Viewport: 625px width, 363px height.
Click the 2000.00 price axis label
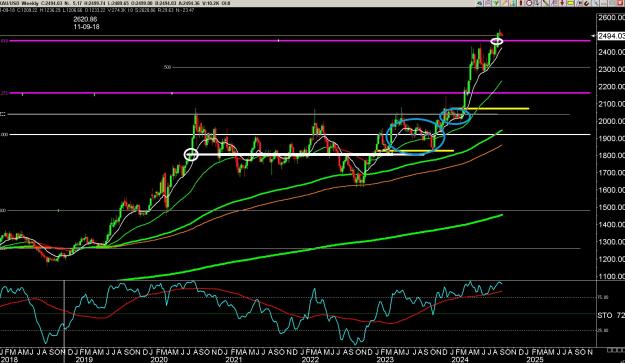click(611, 121)
